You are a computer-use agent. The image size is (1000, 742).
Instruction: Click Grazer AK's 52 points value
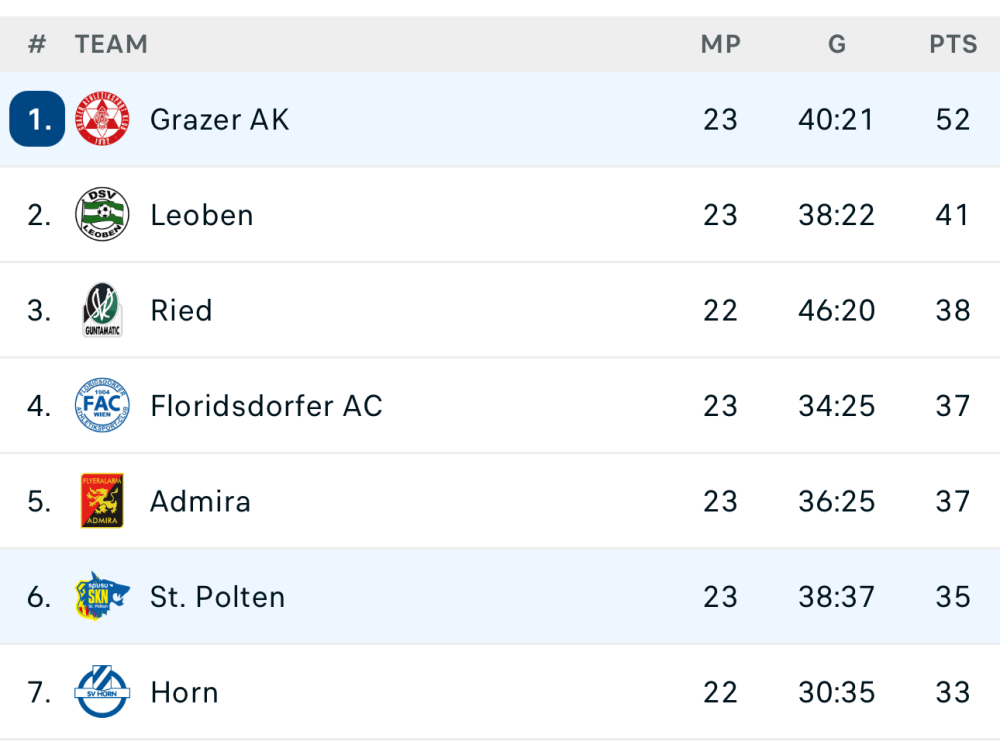point(952,120)
